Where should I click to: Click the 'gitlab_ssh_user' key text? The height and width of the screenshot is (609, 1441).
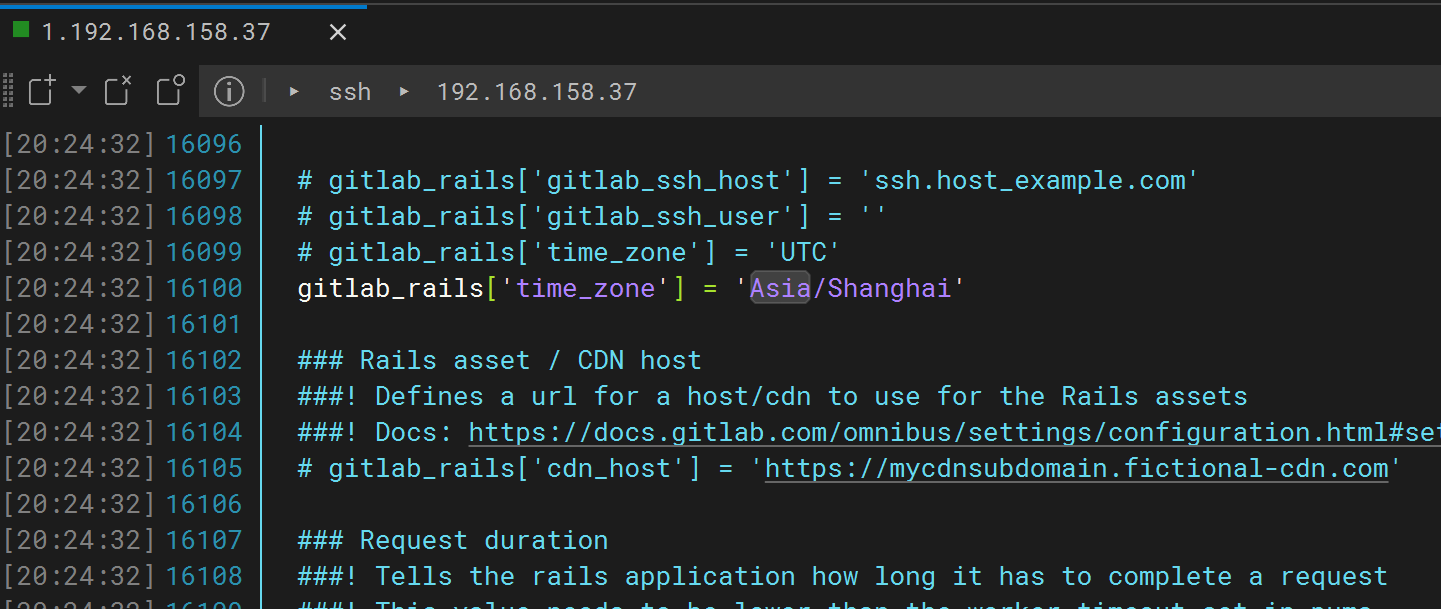click(663, 216)
